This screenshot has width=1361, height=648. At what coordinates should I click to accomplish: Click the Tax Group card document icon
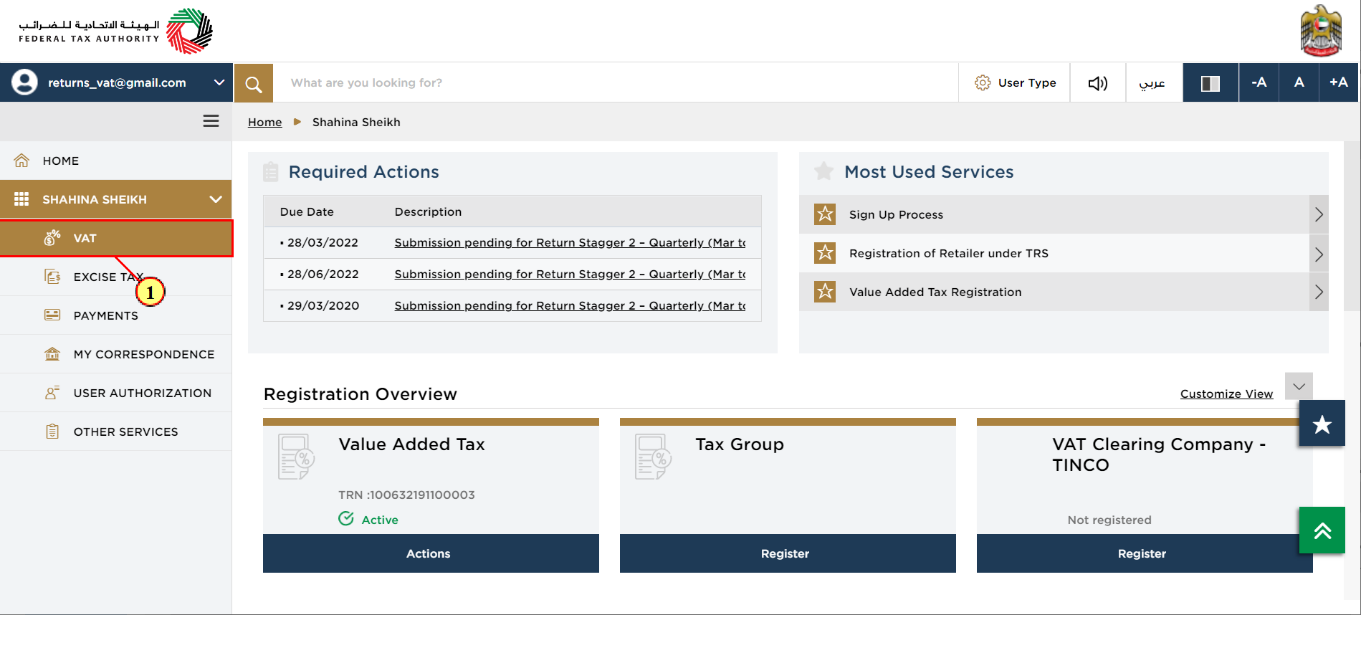pyautogui.click(x=653, y=457)
